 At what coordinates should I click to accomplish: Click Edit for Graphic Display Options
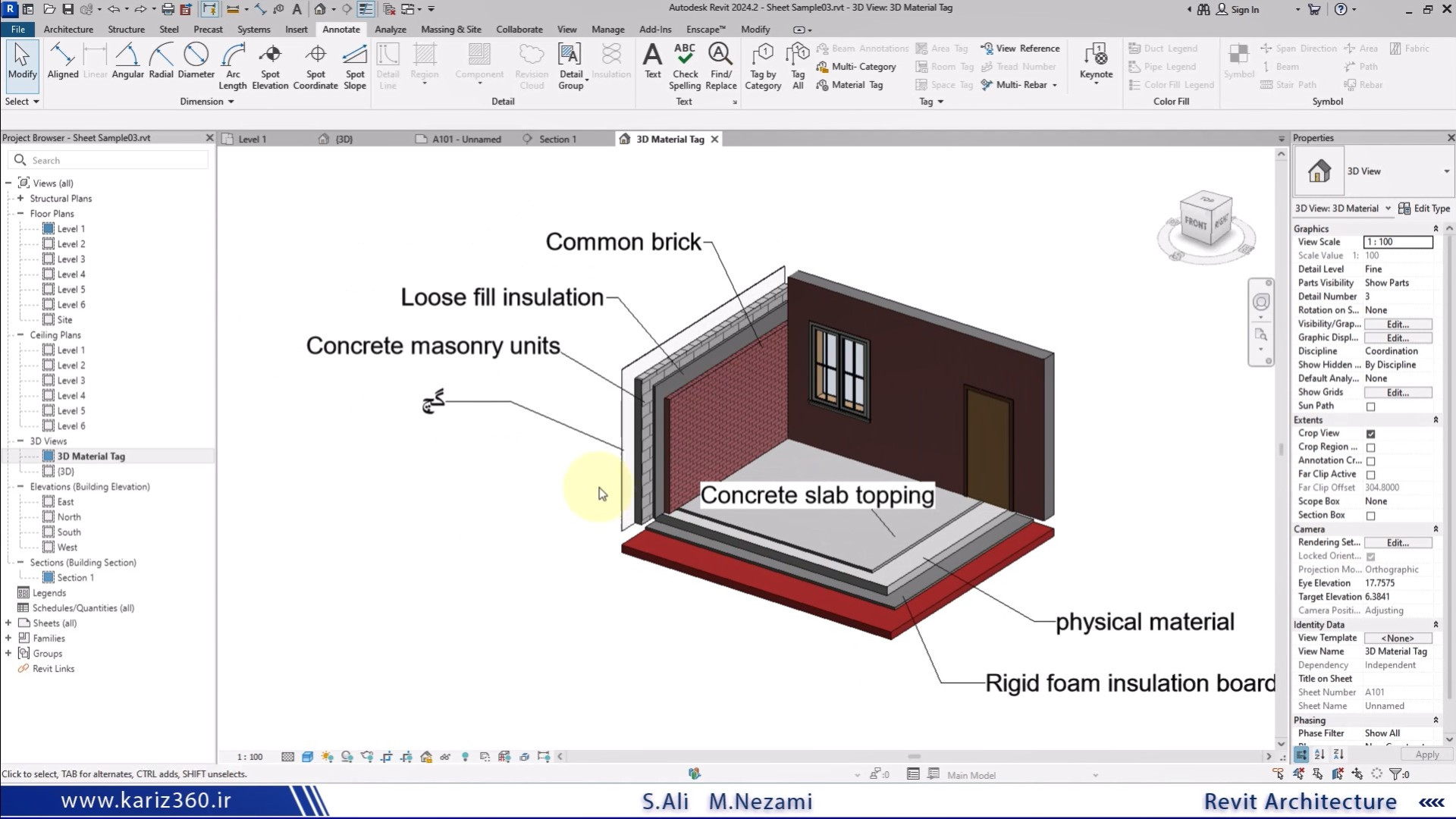1398,338
